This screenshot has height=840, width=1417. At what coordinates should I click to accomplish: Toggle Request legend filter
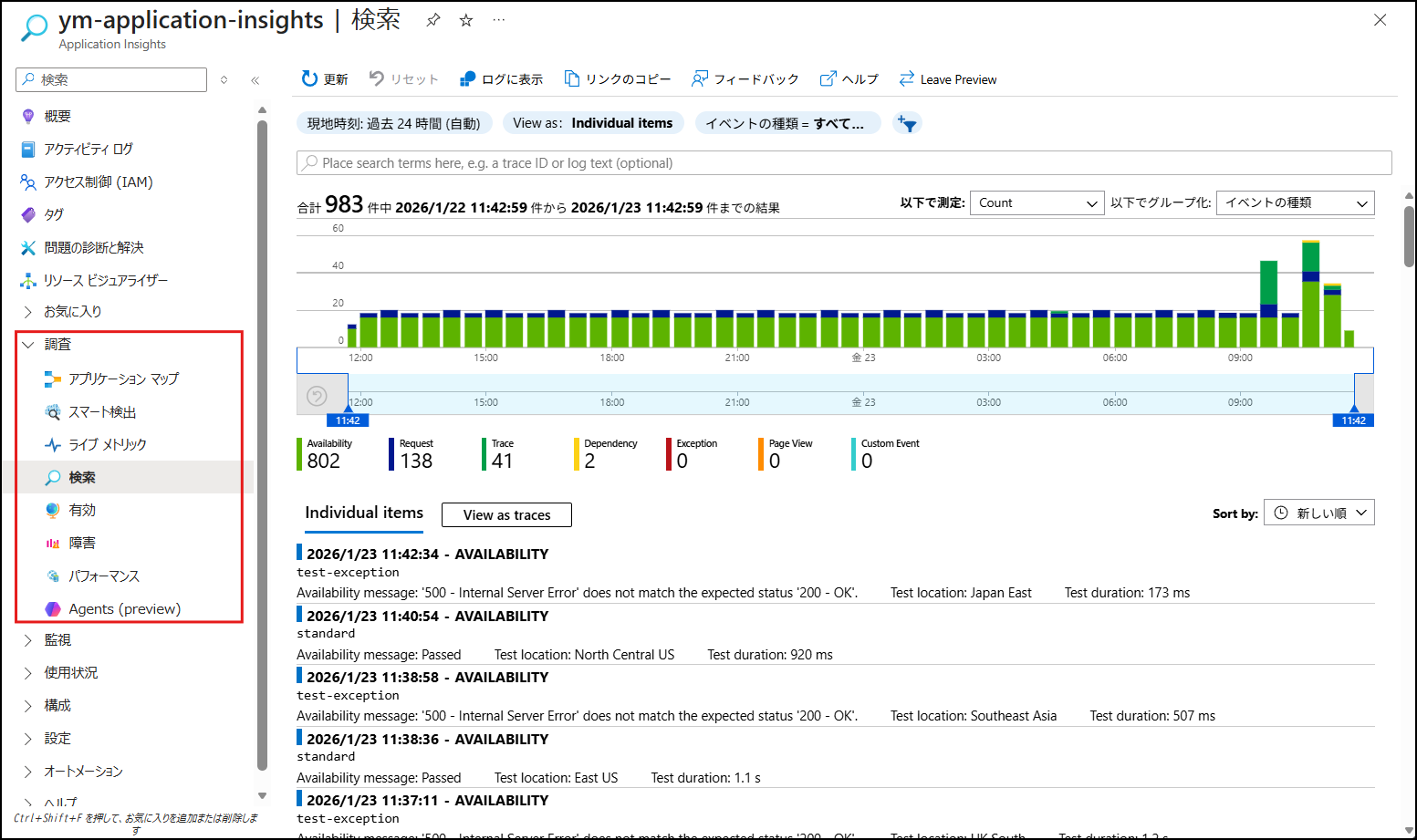pos(412,454)
